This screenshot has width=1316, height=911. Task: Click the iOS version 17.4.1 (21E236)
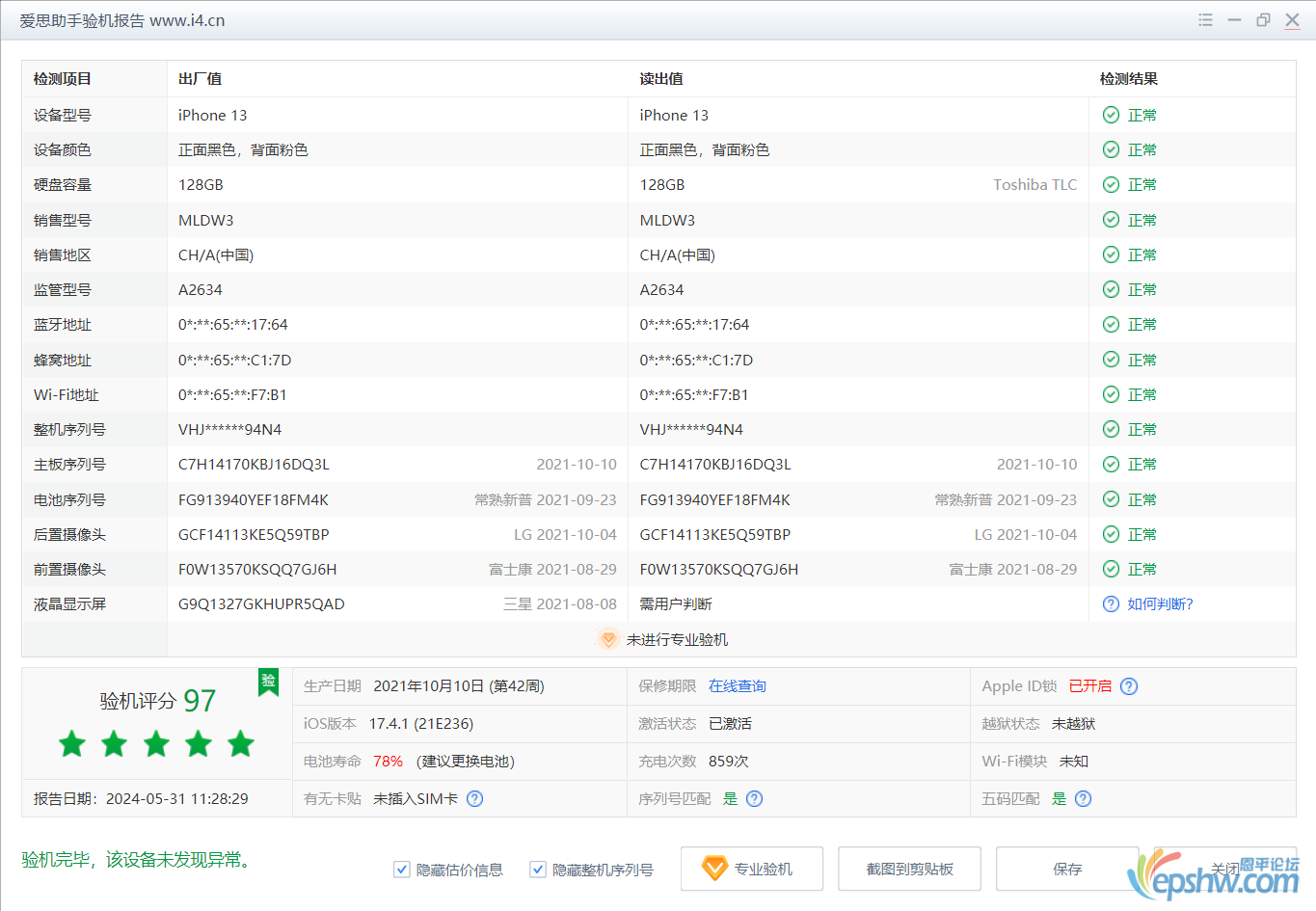point(421,724)
